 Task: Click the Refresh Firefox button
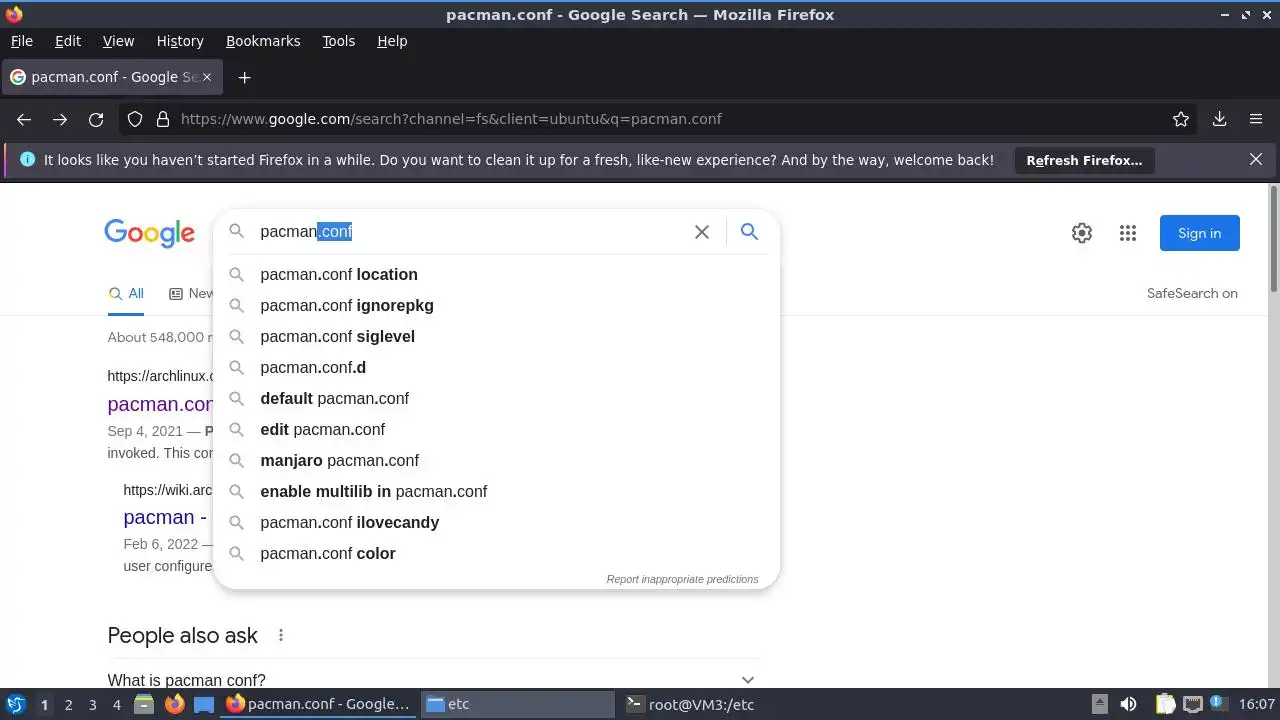pyautogui.click(x=1084, y=160)
